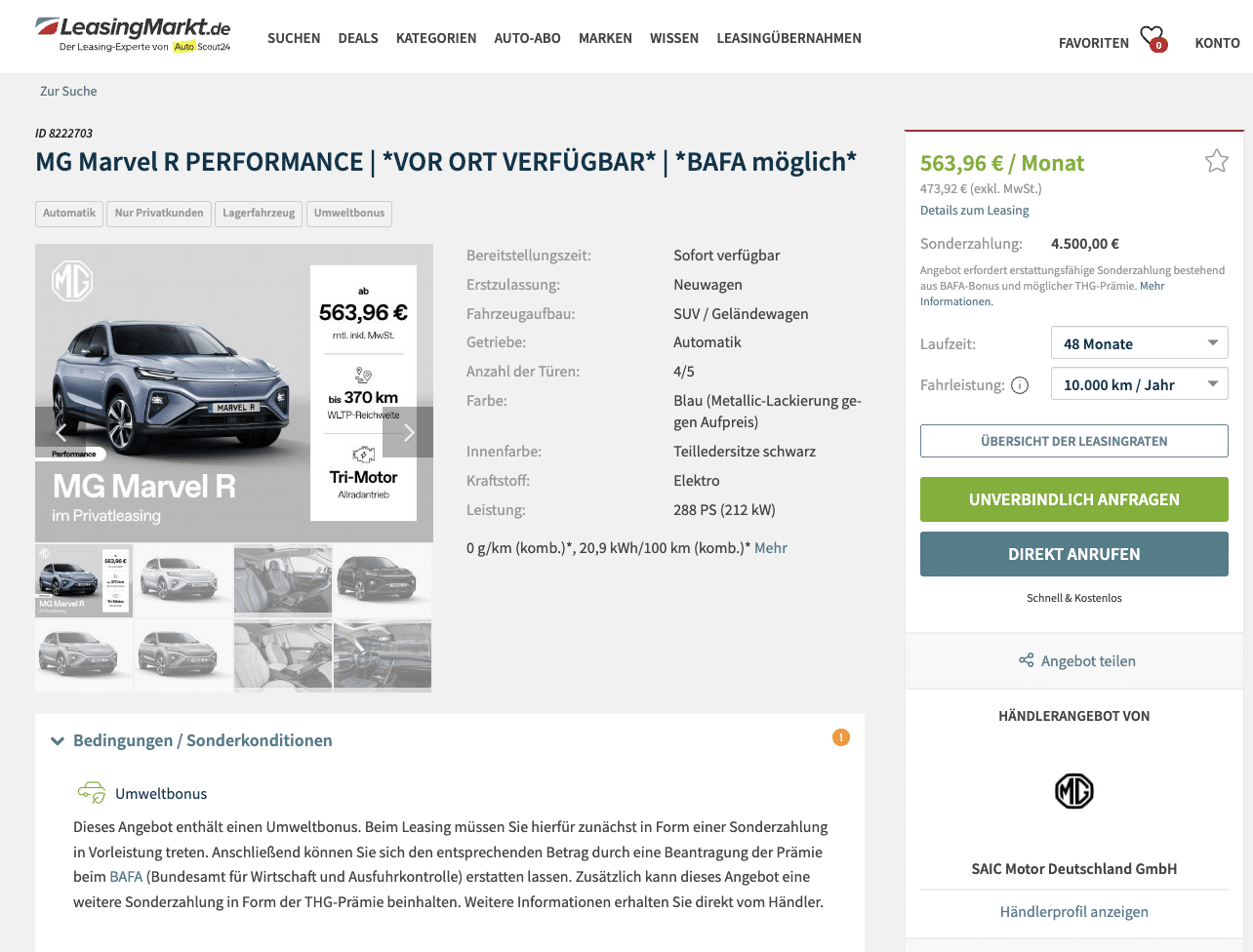The image size is (1253, 952).
Task: Click the Sofort verfügbar value
Action: pyautogui.click(x=727, y=255)
